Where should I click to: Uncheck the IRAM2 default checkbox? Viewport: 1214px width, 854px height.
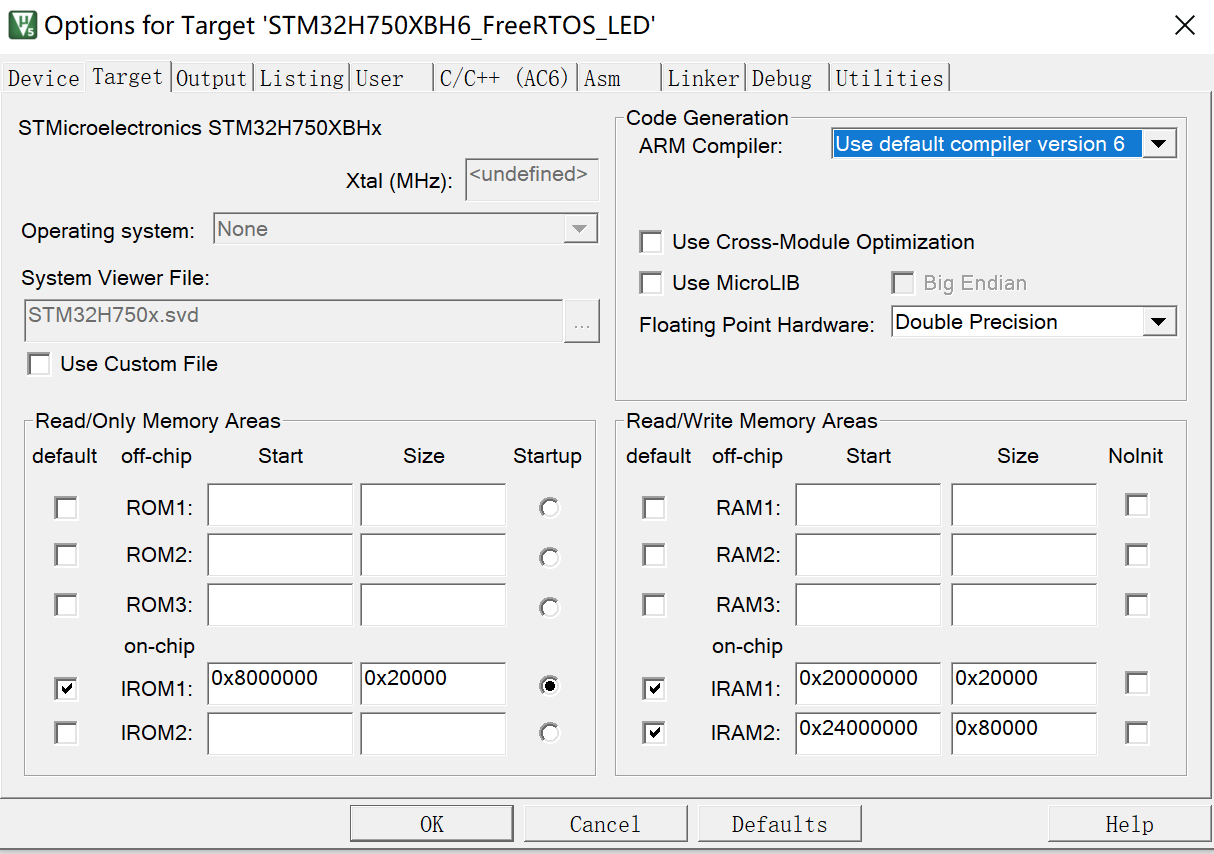[653, 733]
